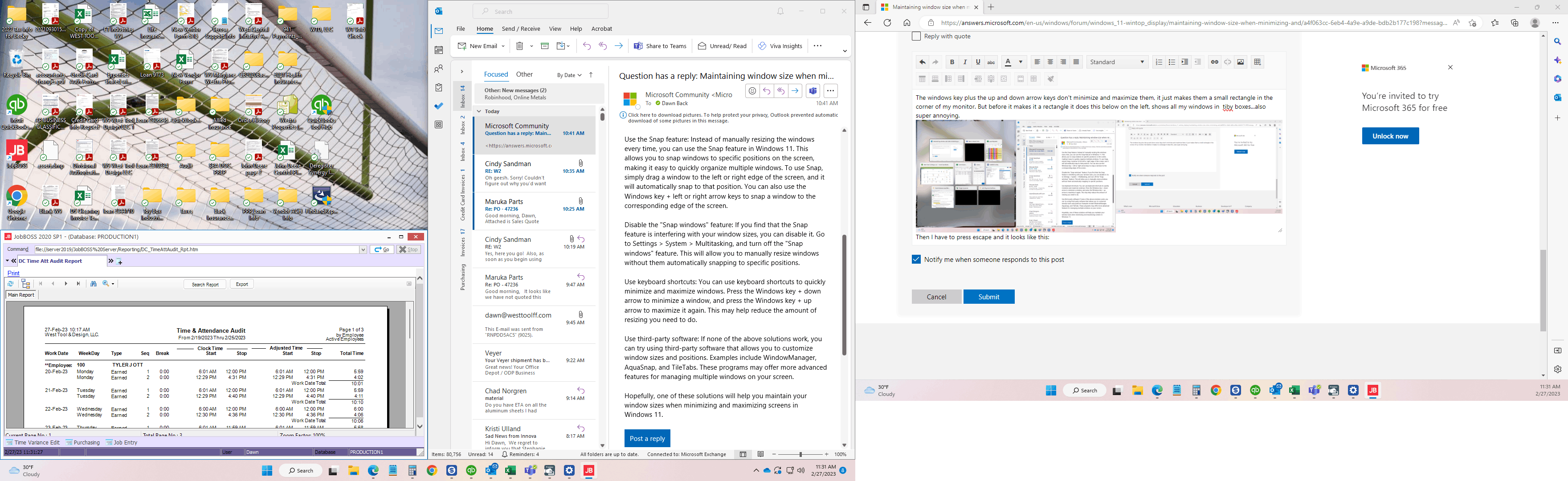Refresh the DC Time Att Audit report
The image size is (1568, 481).
[x=10, y=283]
